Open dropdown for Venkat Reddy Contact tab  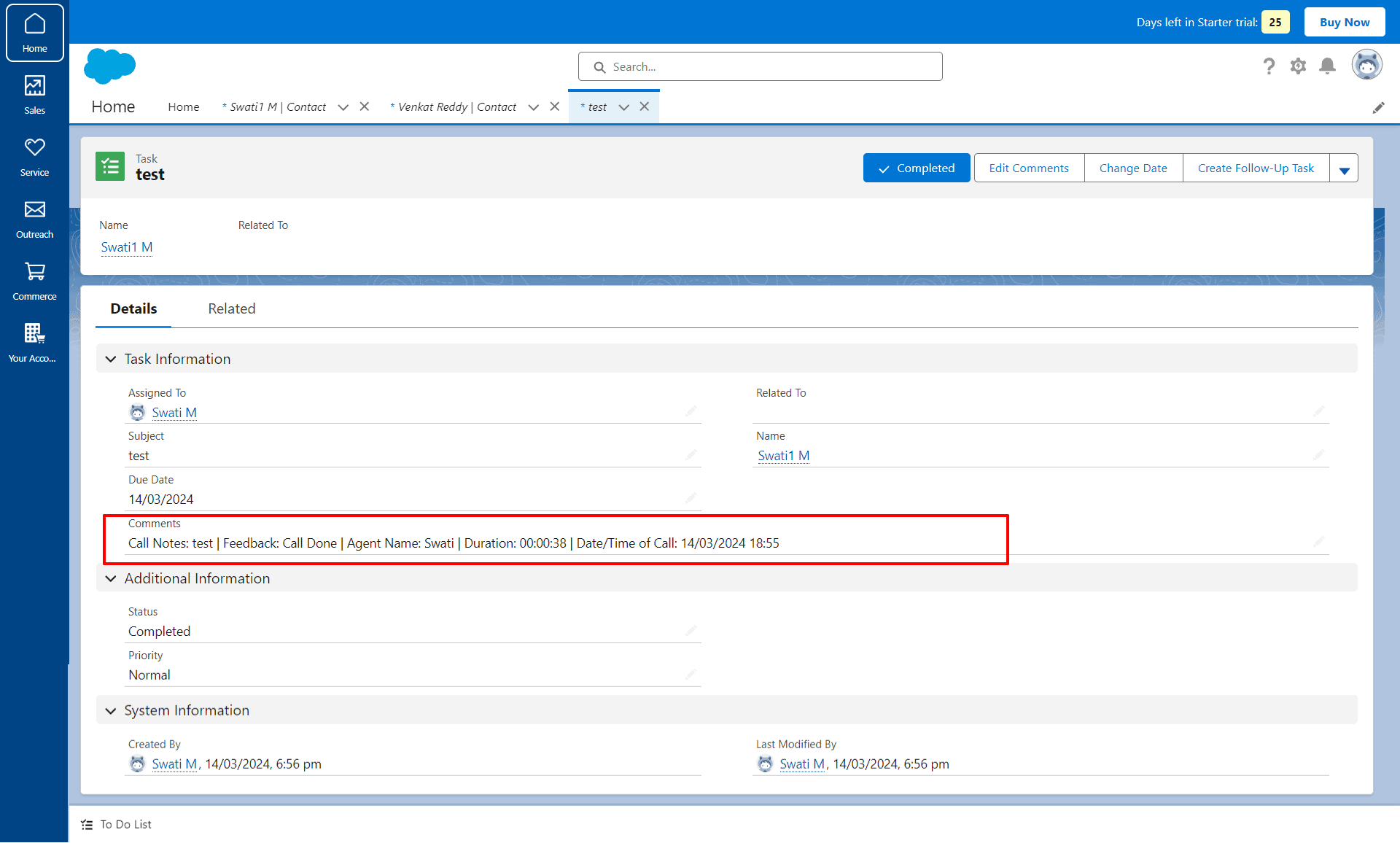pos(534,107)
